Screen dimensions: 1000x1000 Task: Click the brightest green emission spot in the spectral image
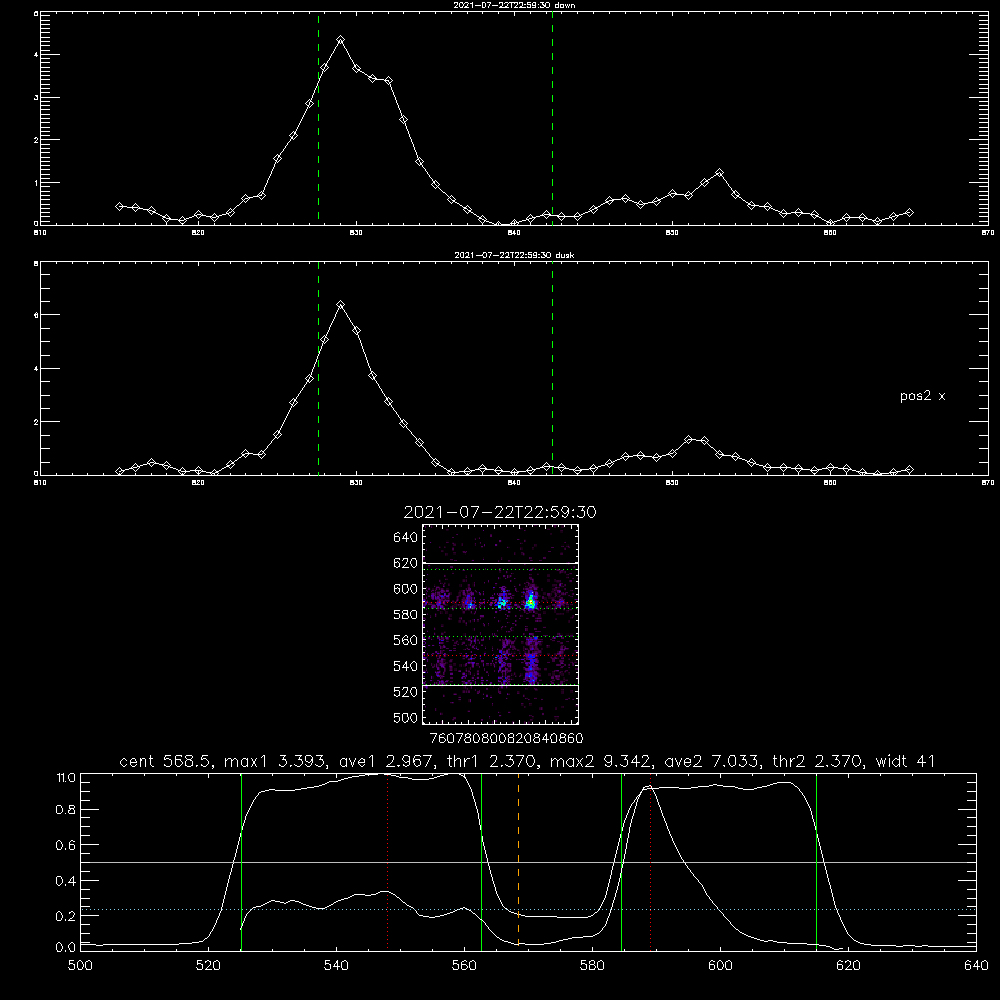click(530, 602)
